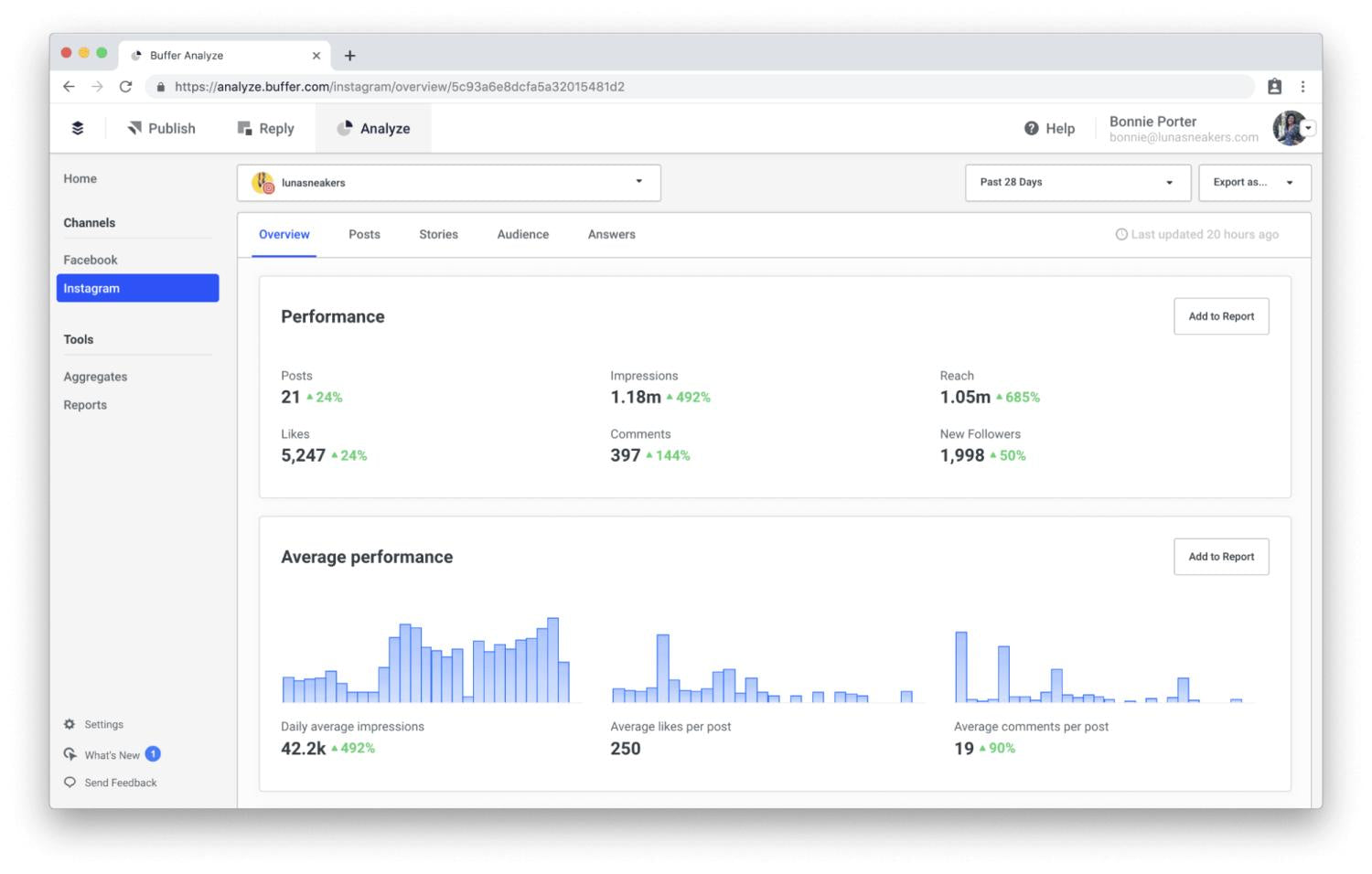
Task: Select Facebook channel in the sidebar
Action: click(x=91, y=261)
